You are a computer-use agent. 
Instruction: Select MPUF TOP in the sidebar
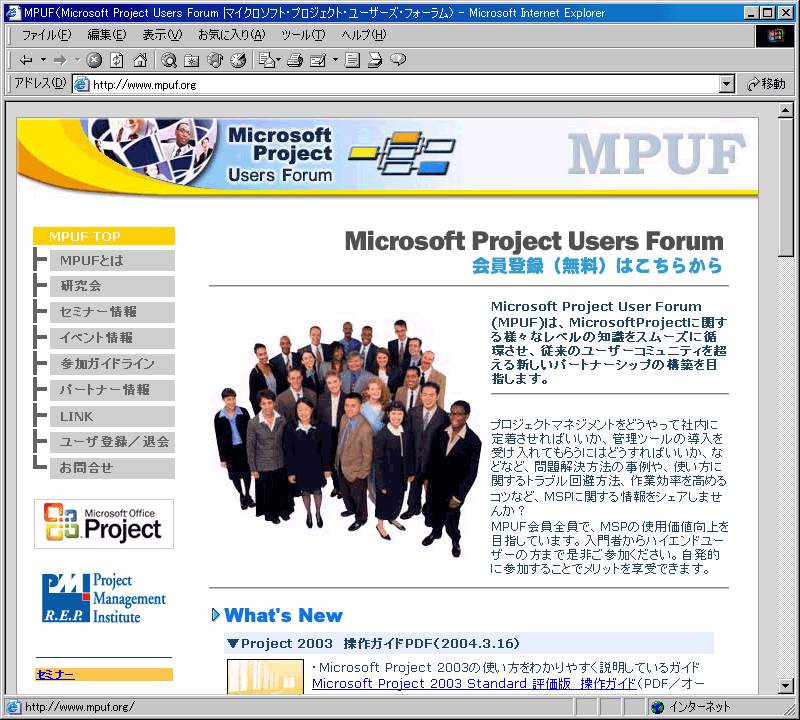pyautogui.click(x=104, y=236)
